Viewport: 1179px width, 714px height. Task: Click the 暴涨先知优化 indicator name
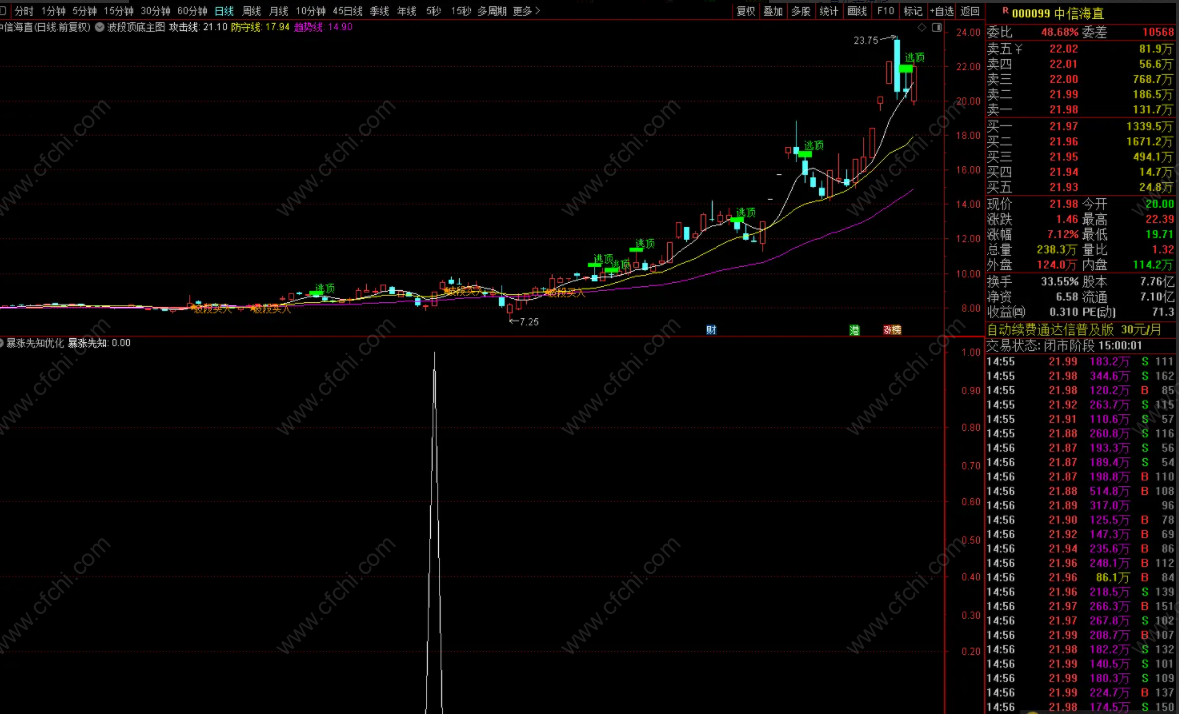click(x=35, y=343)
